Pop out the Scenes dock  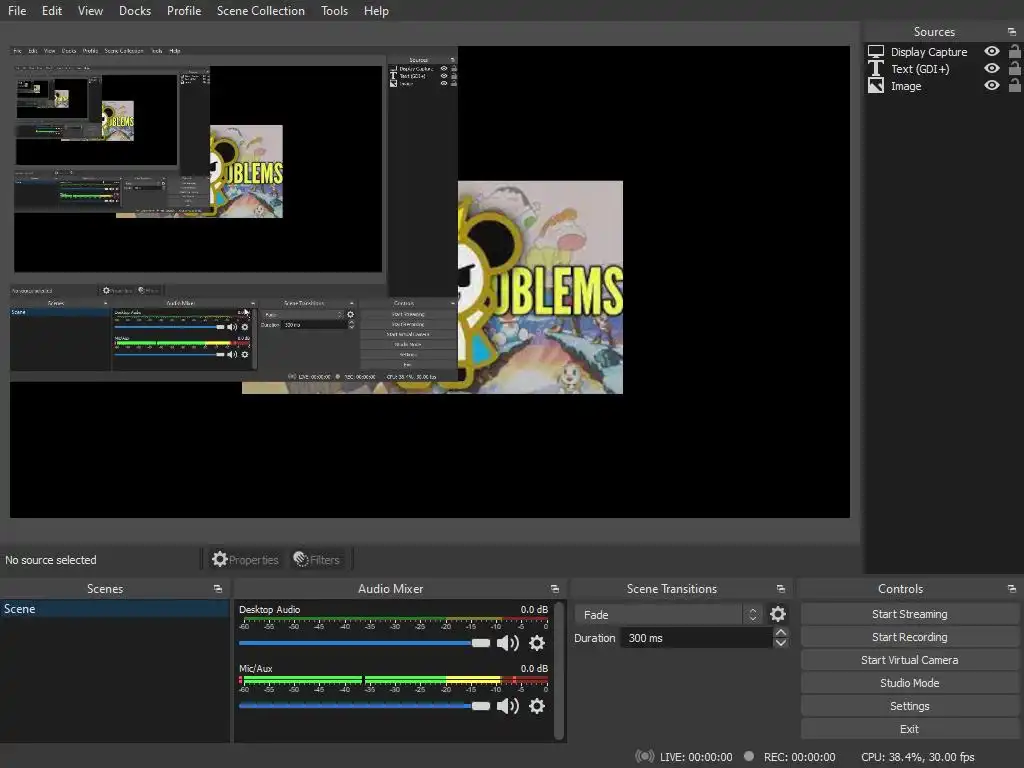coord(217,589)
